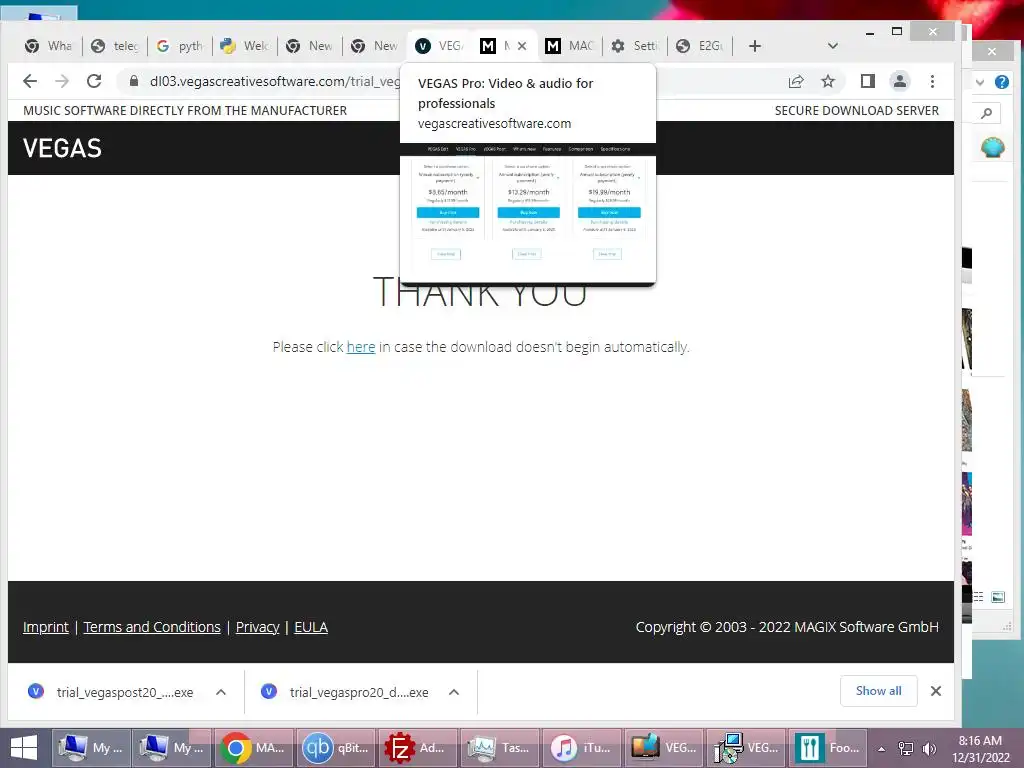Click help icon in background window
1024x768 pixels.
pyautogui.click(x=1002, y=82)
